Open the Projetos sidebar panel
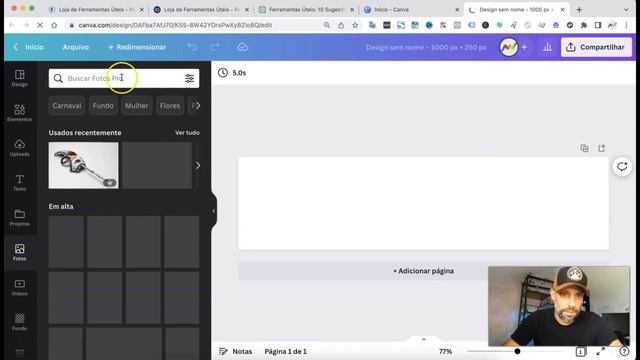 (x=20, y=218)
